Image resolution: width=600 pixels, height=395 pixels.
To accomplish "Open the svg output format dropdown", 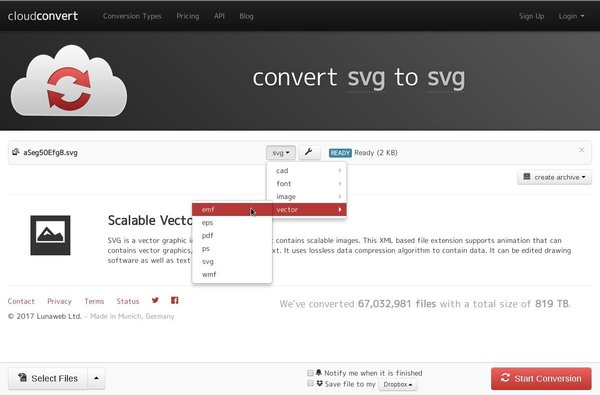I will pyautogui.click(x=281, y=153).
